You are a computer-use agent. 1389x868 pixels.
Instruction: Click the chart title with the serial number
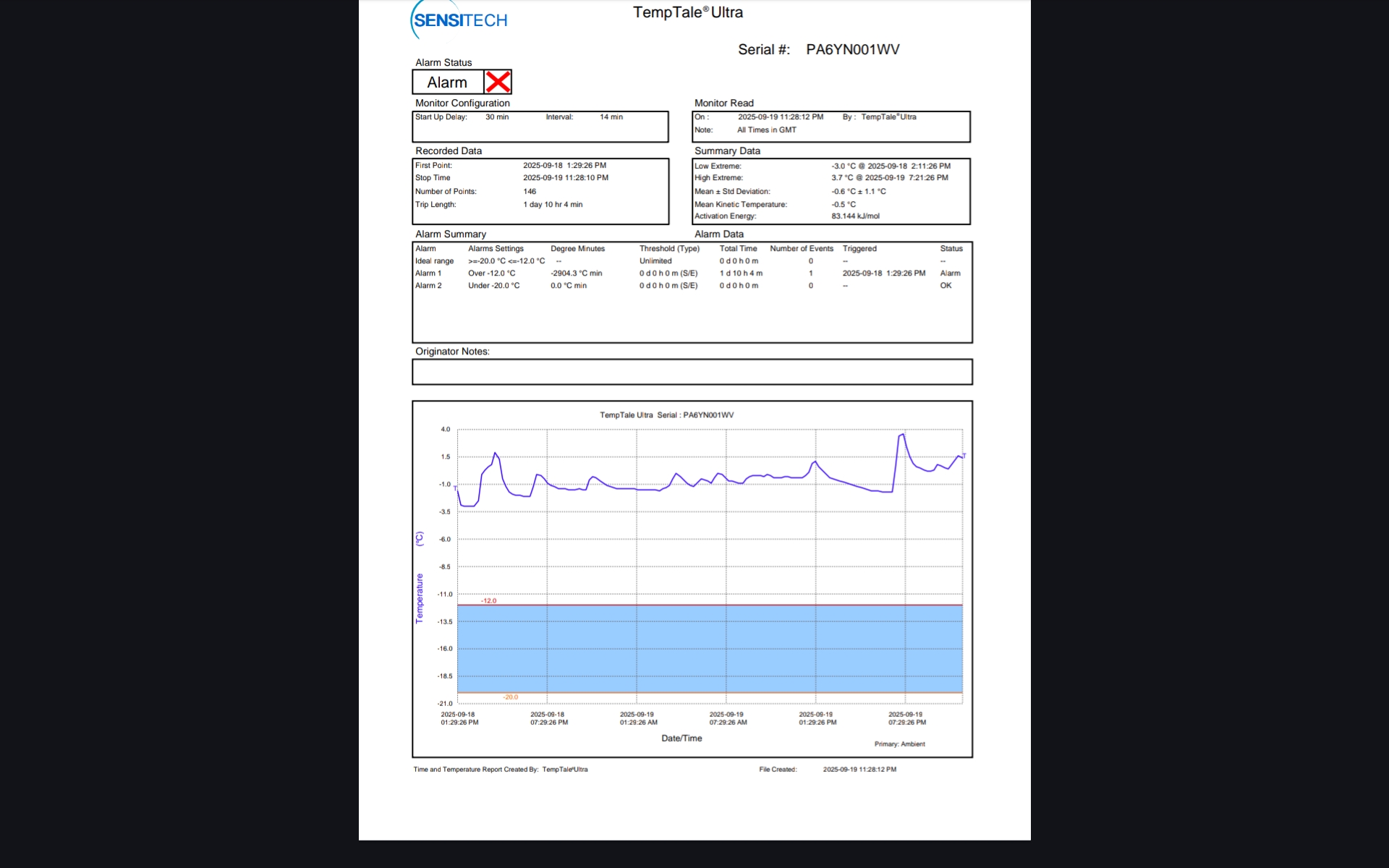(x=666, y=415)
